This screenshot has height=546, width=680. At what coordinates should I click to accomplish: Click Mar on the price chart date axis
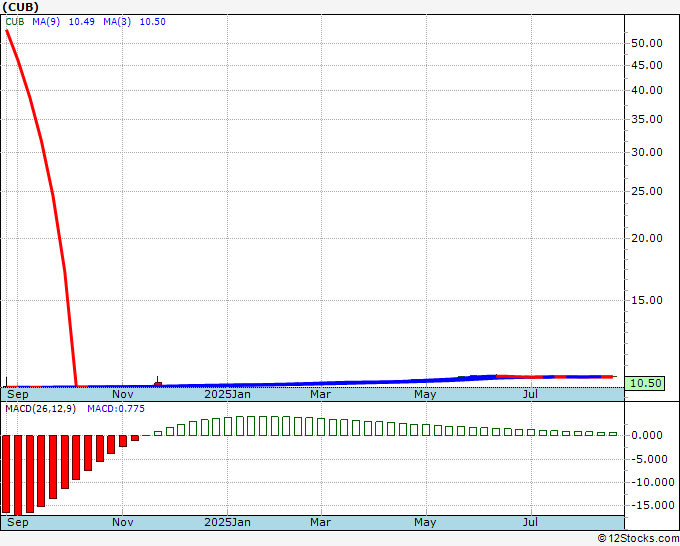320,394
